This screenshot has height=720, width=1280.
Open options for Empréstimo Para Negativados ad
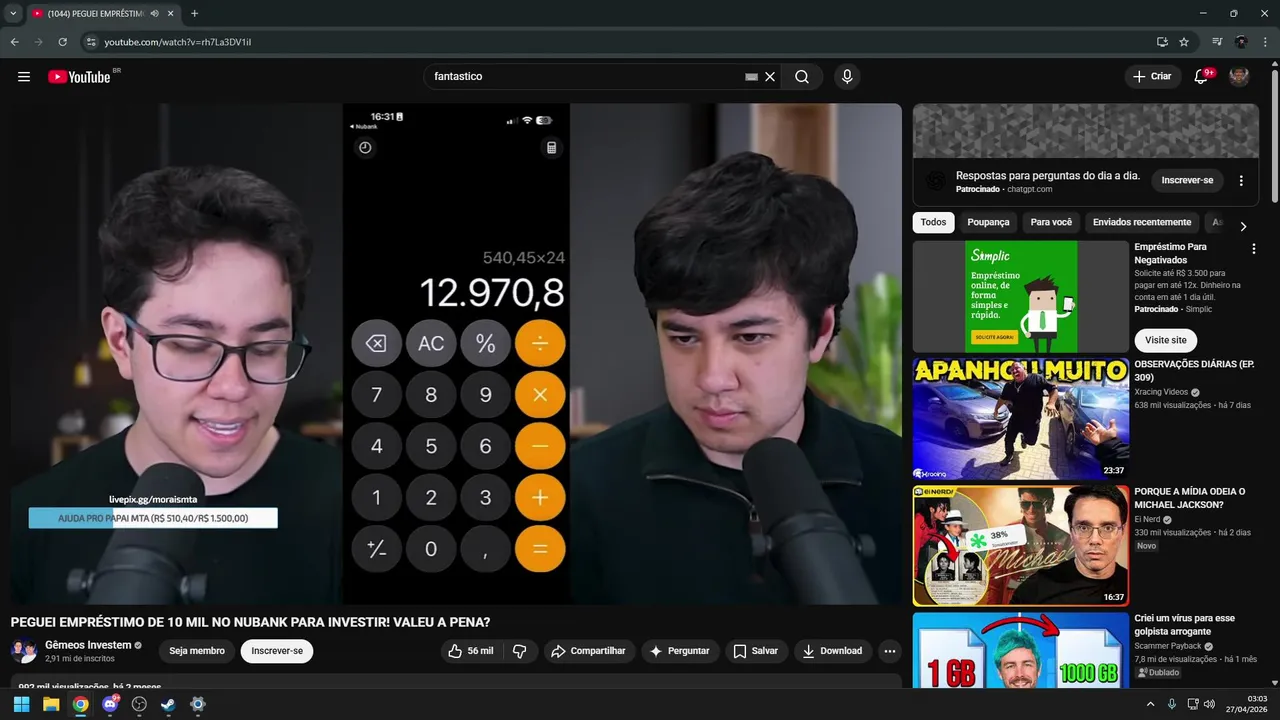point(1253,248)
